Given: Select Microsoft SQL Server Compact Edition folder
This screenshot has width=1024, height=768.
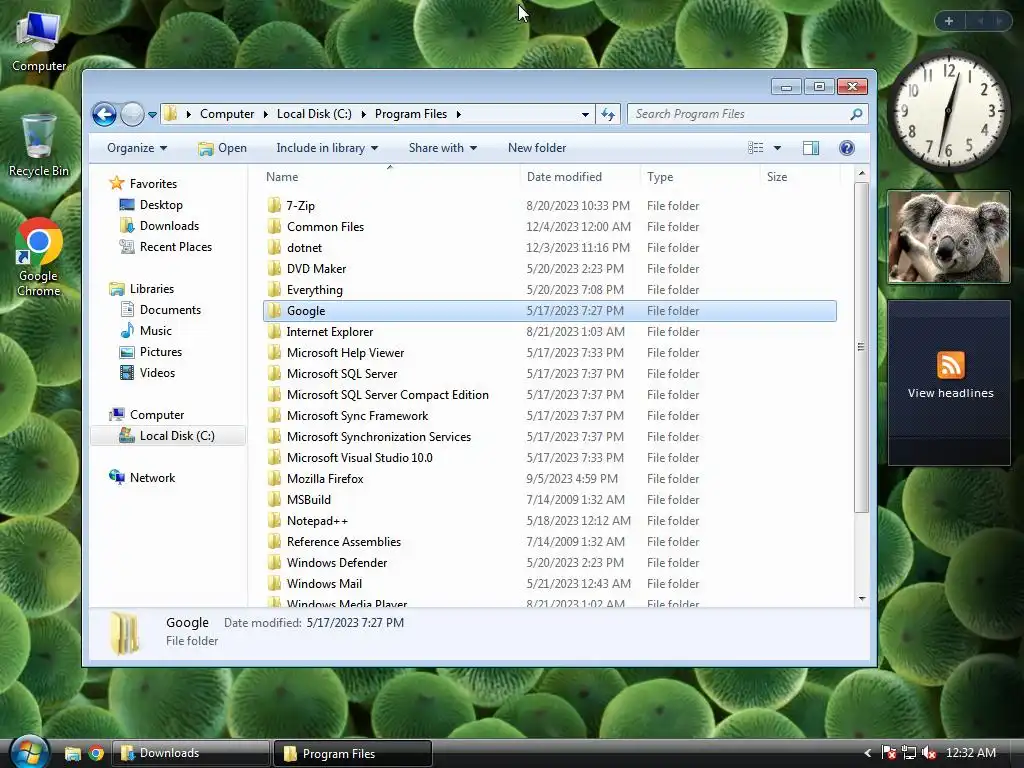Looking at the screenshot, I should coord(549,394).
